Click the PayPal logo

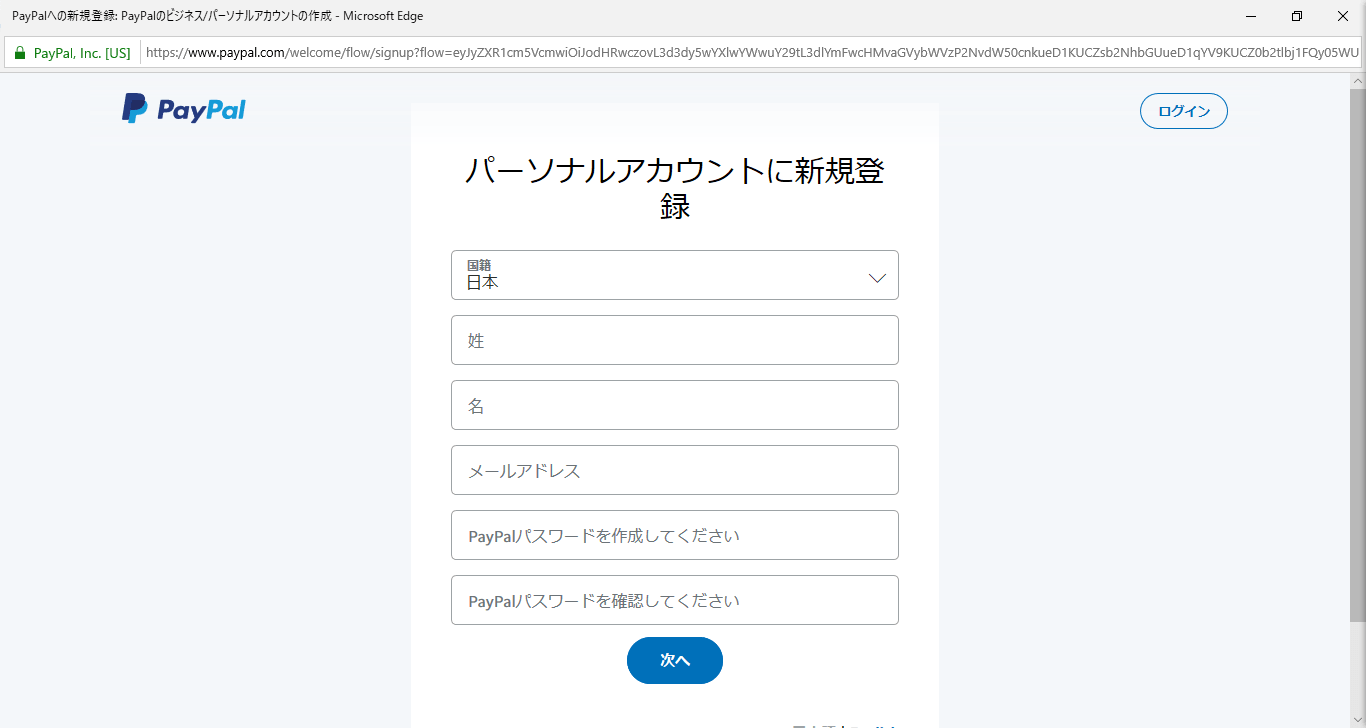tap(184, 109)
